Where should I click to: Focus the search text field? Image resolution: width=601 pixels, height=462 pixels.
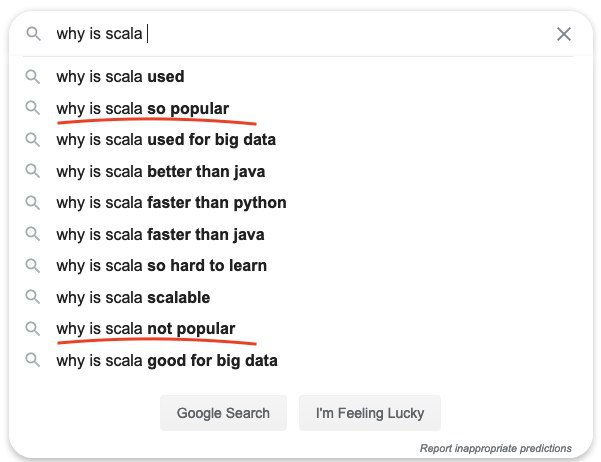coord(299,34)
